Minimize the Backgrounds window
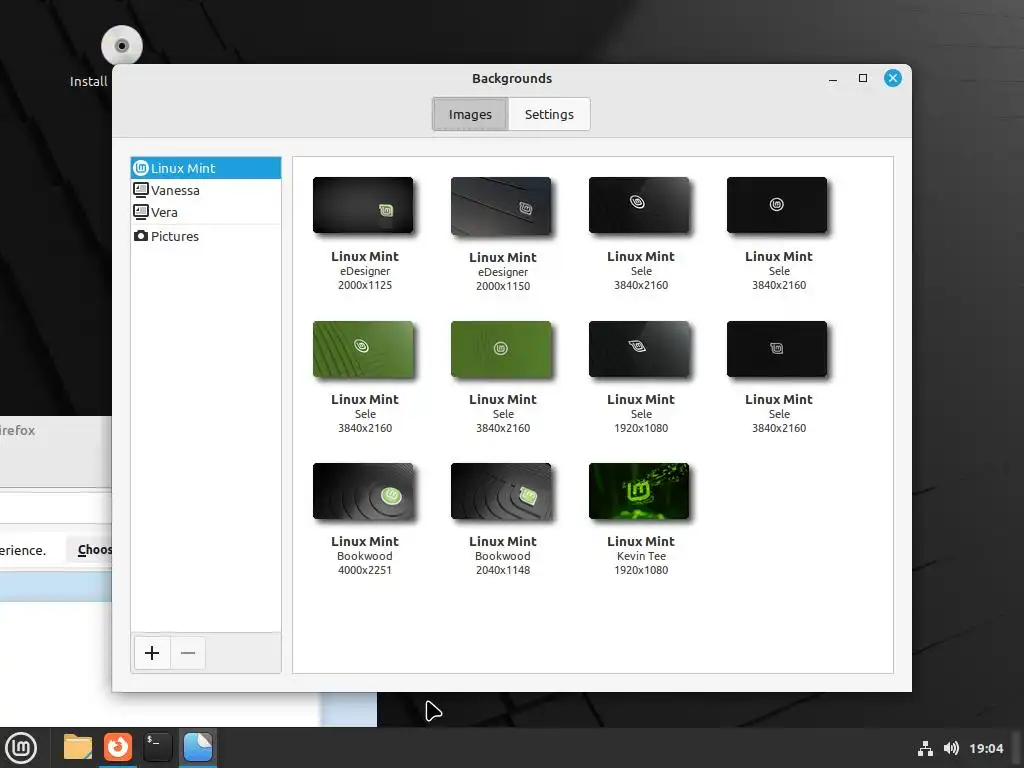 [833, 78]
